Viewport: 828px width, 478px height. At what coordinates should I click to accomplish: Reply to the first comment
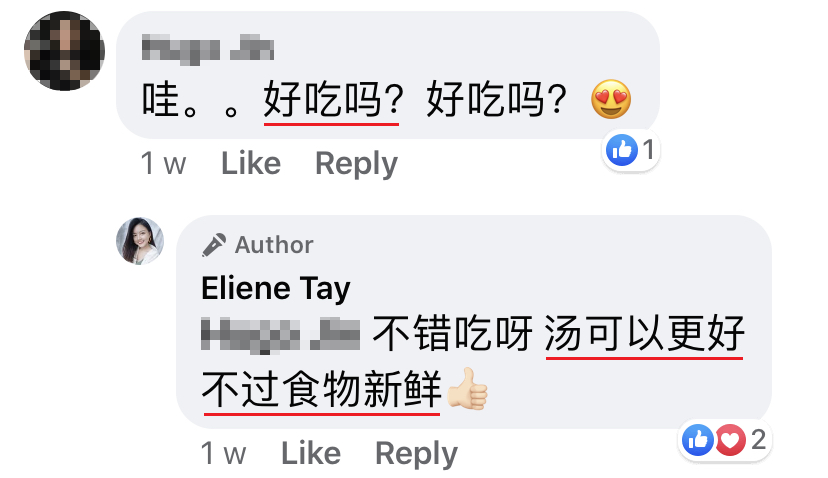point(356,164)
